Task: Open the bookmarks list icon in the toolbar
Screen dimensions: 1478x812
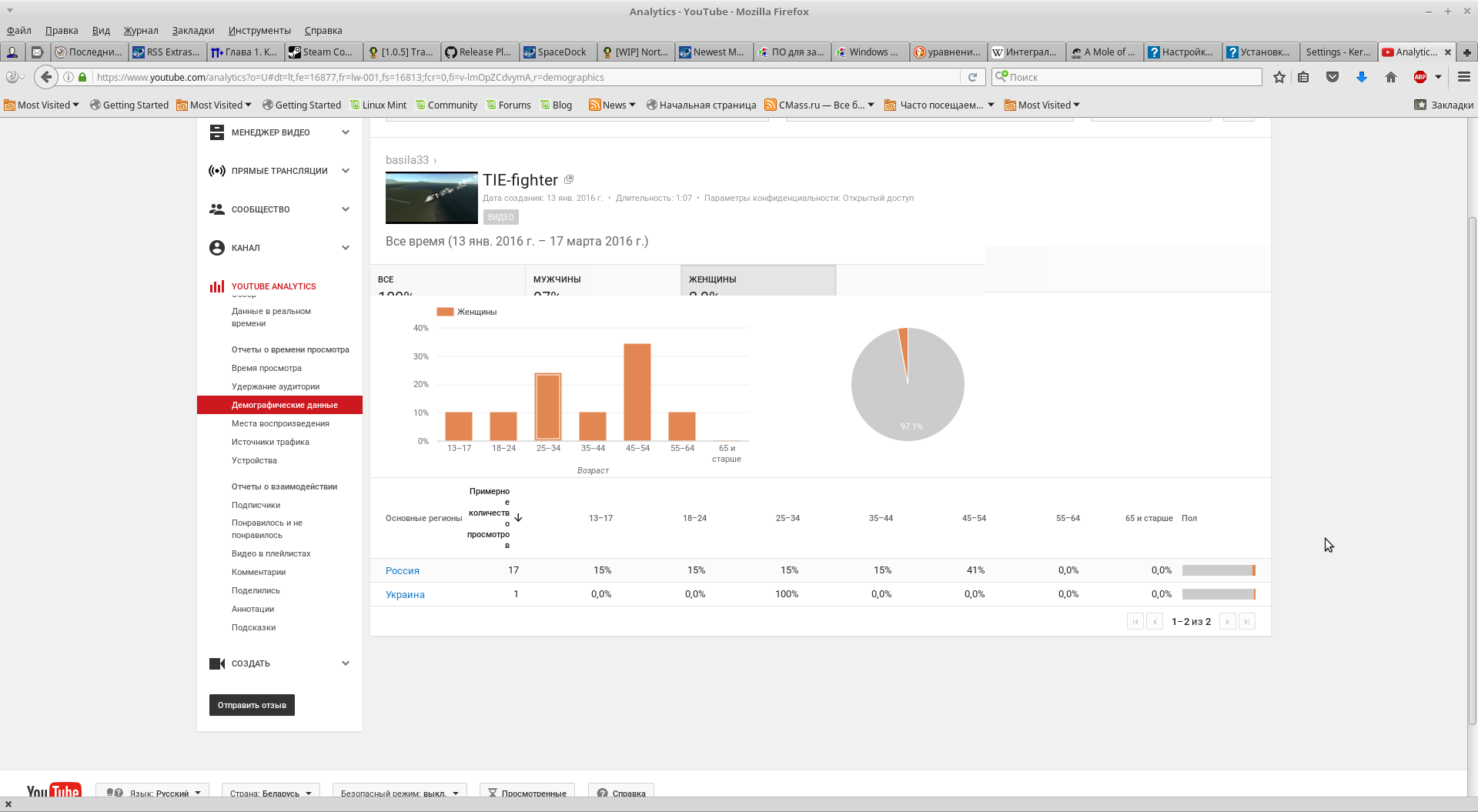Action: (1303, 77)
